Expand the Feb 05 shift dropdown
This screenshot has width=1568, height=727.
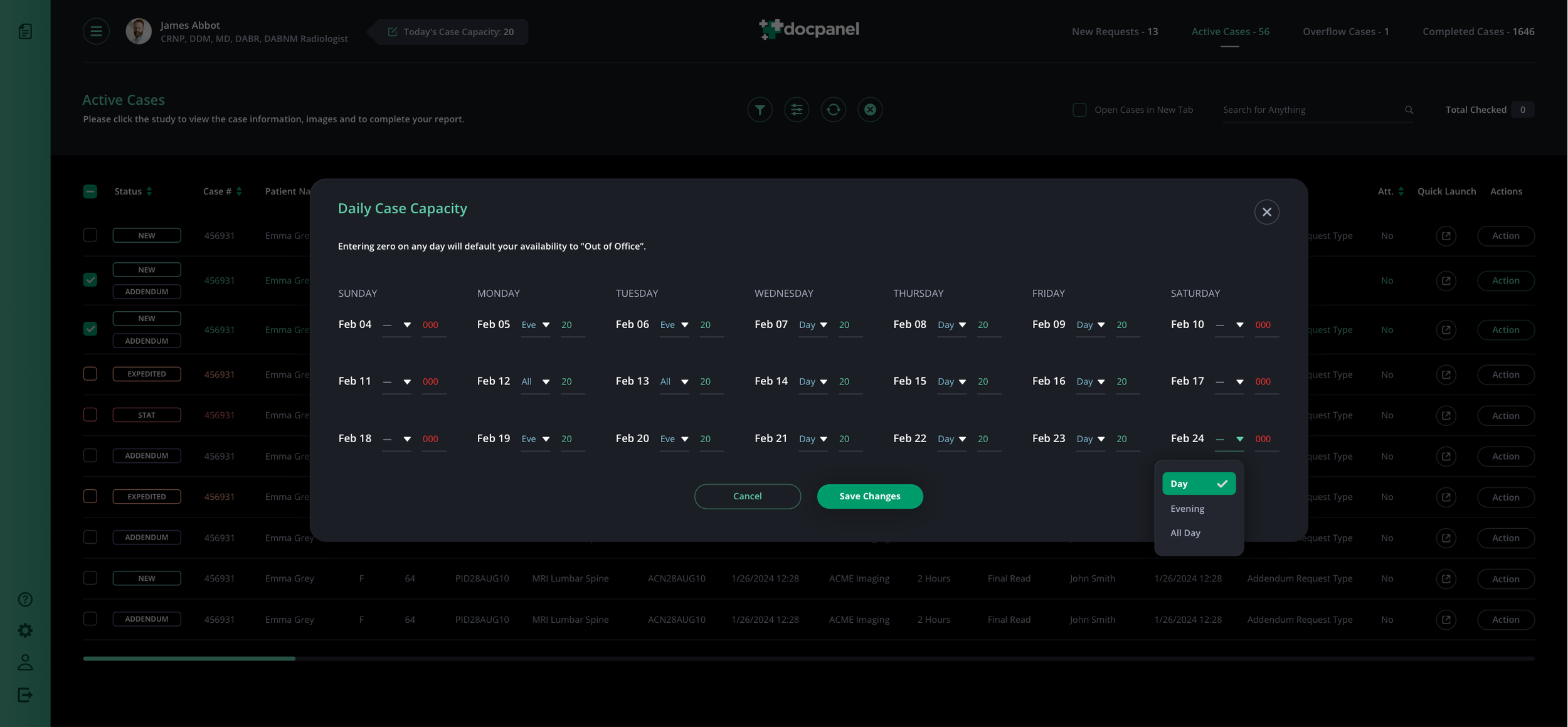[x=536, y=325]
